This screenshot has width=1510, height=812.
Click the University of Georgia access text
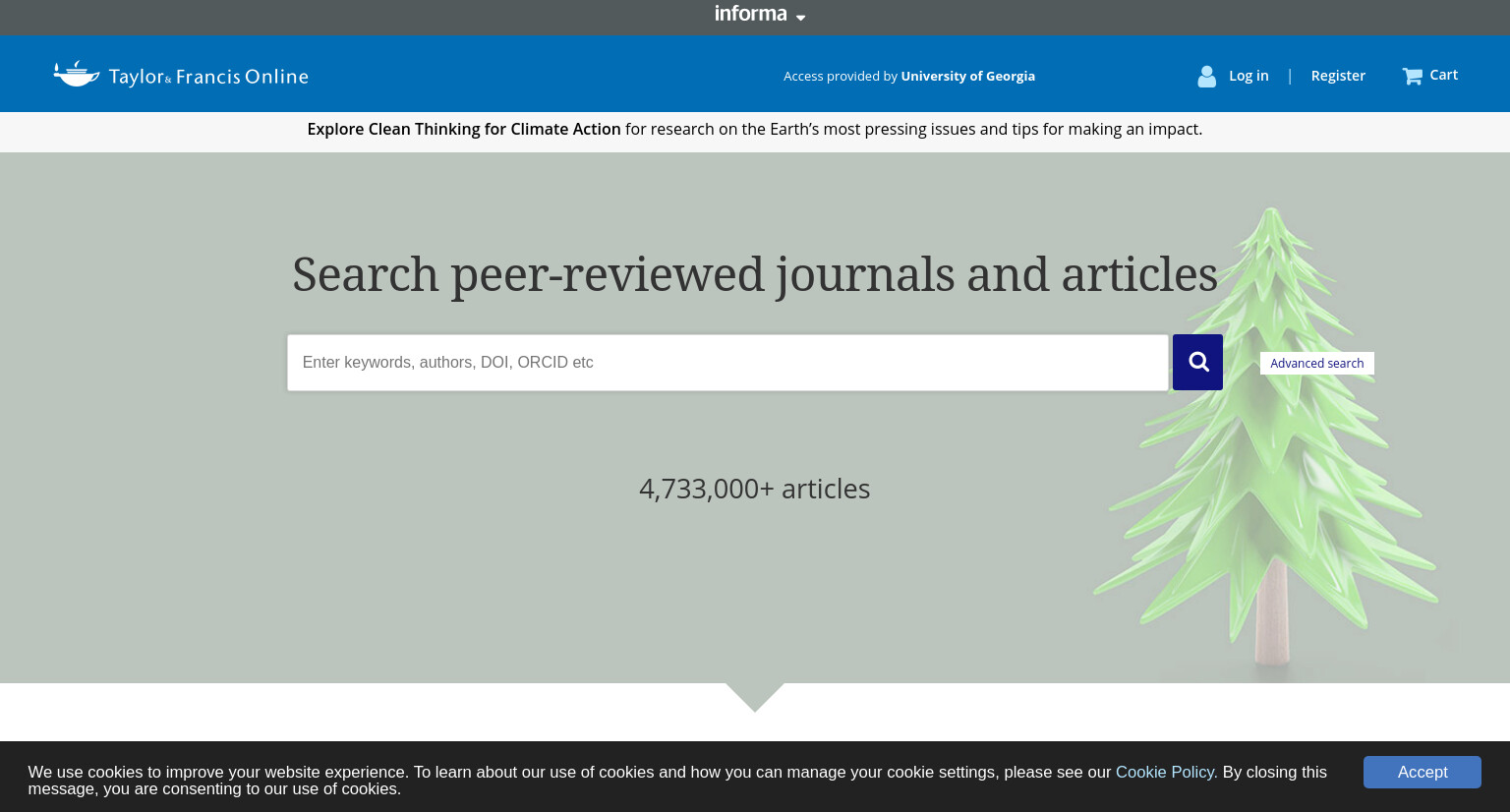click(967, 76)
